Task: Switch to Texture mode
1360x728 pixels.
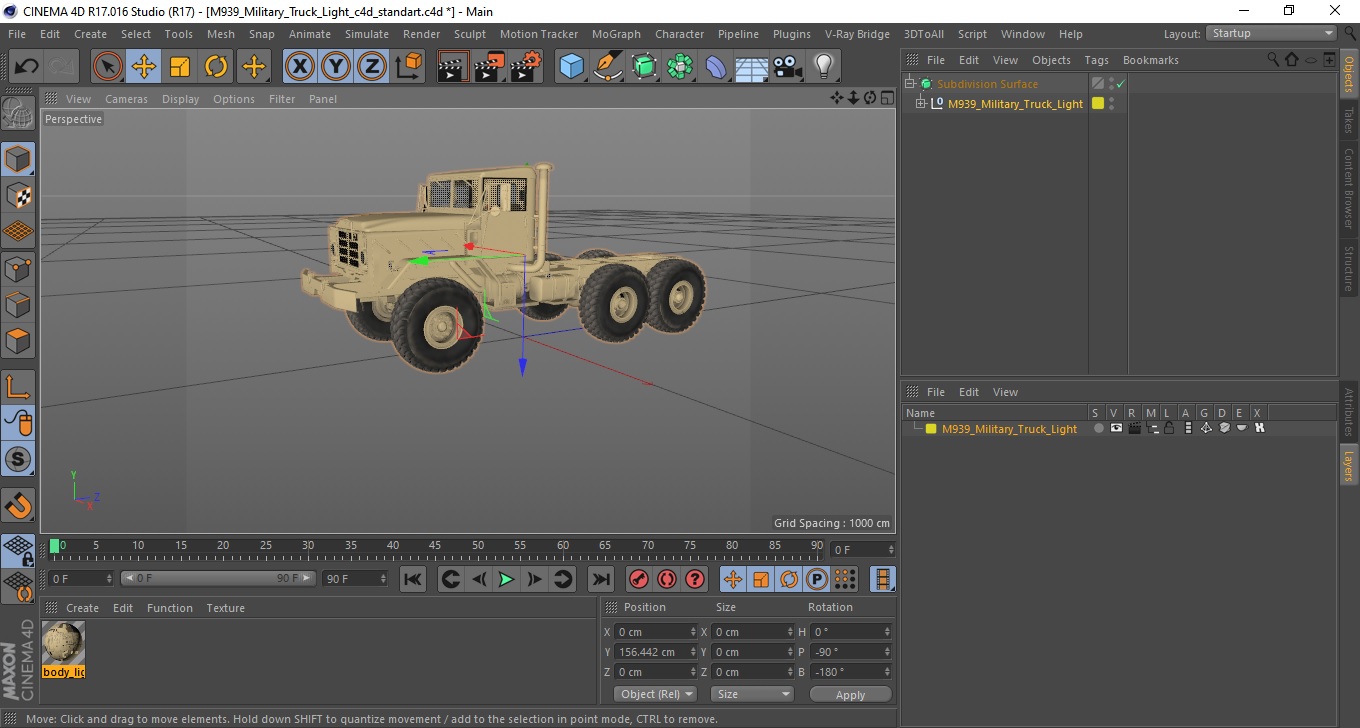Action: [x=18, y=195]
